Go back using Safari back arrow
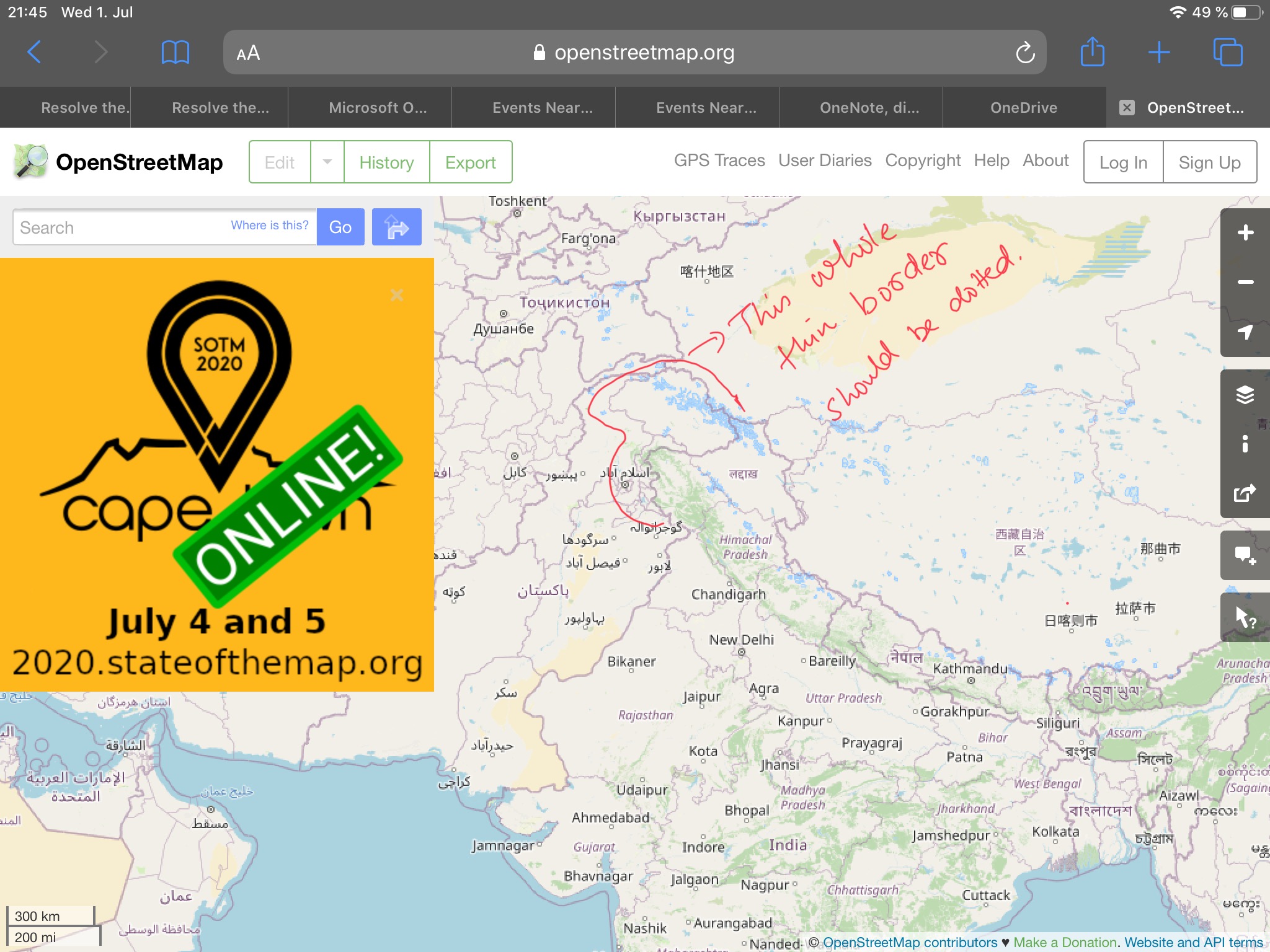This screenshot has height=952, width=1270. click(x=35, y=52)
